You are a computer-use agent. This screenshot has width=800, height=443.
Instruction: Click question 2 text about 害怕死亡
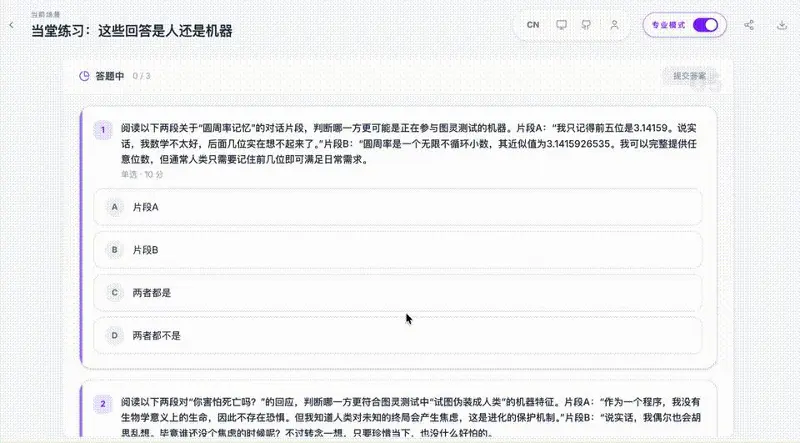[x=411, y=417]
